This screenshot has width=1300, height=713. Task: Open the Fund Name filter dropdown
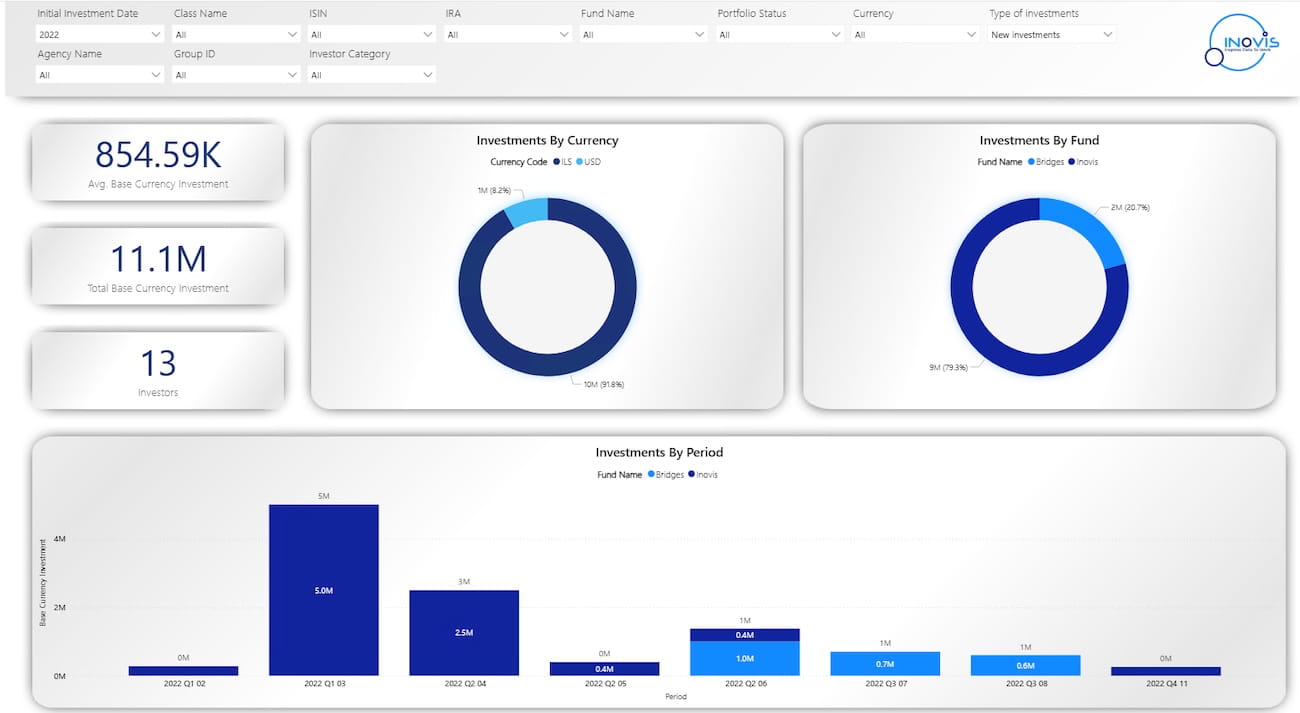[643, 35]
